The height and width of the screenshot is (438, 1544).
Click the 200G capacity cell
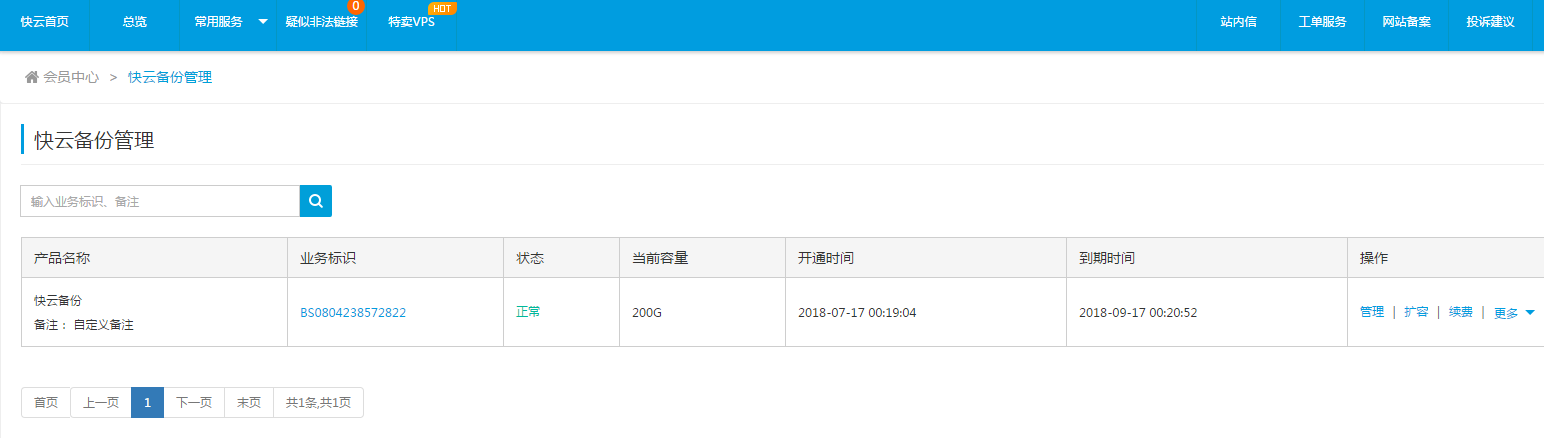tap(647, 313)
